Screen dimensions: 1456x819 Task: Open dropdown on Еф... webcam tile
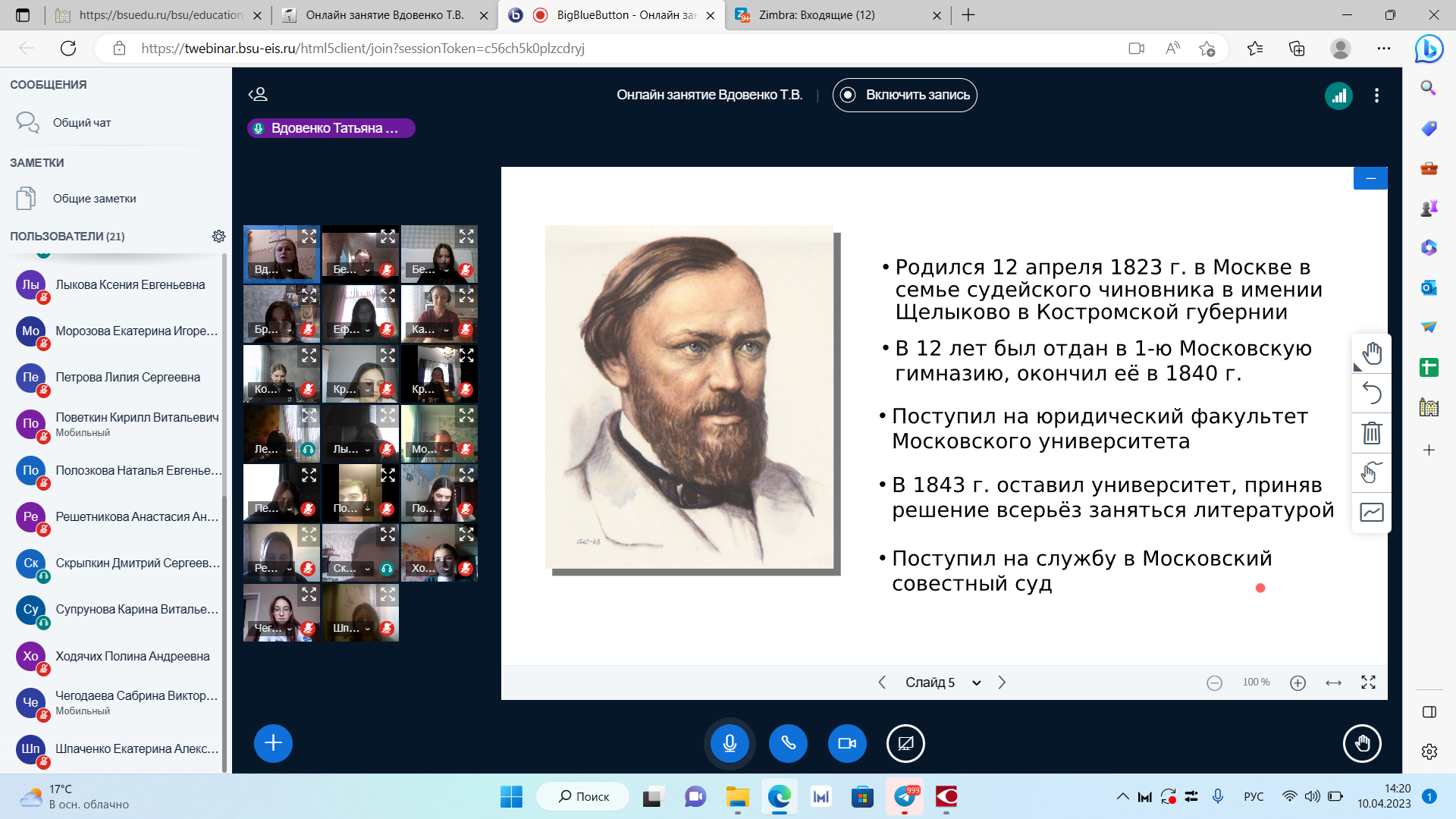click(352, 330)
